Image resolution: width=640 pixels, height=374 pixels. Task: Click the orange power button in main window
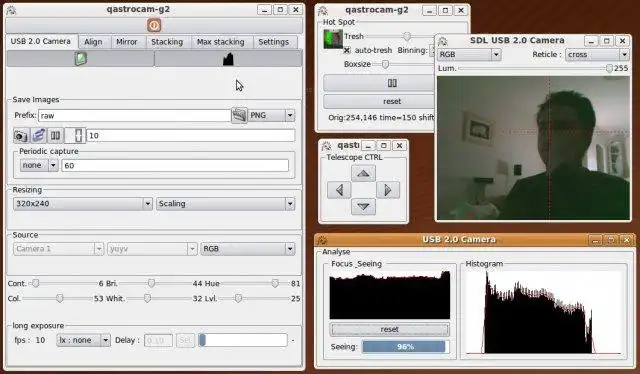(x=154, y=26)
